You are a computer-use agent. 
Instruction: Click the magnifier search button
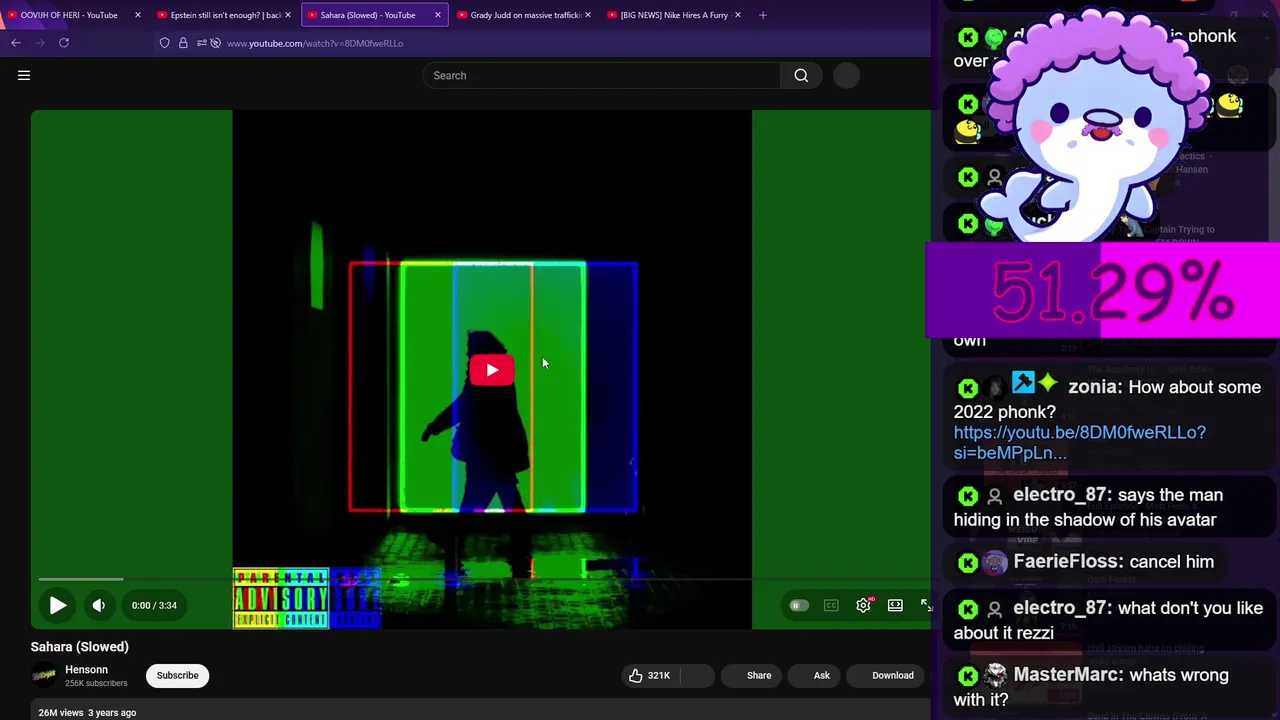(801, 75)
